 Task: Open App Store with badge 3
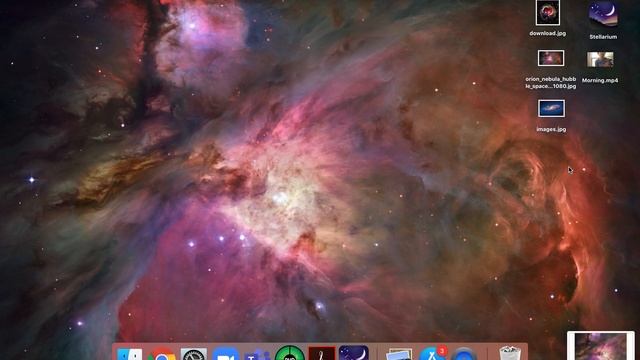point(432,353)
